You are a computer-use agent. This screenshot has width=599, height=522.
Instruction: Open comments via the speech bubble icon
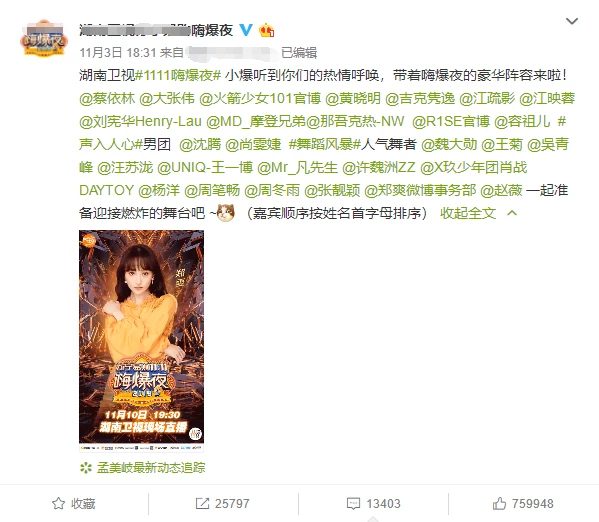click(353, 503)
